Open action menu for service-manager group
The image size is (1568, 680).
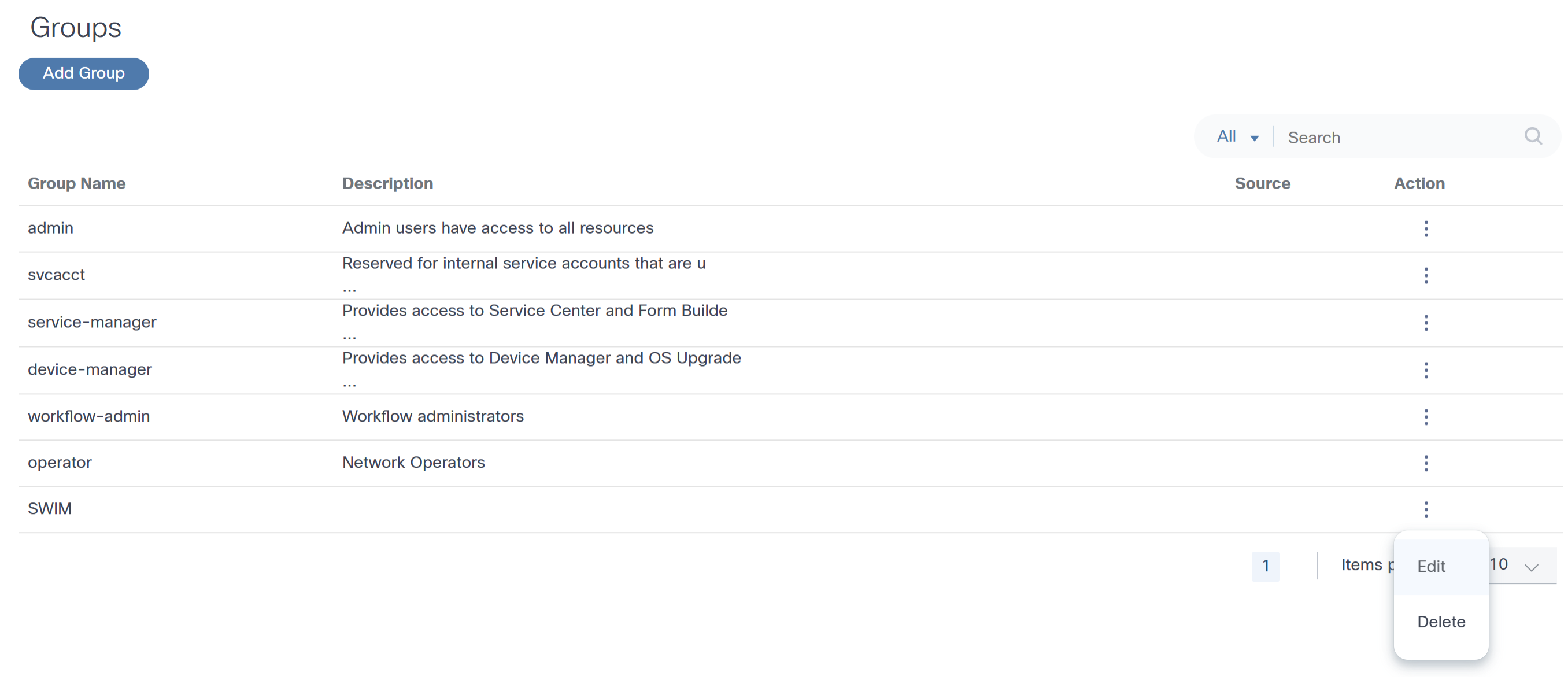[x=1426, y=323]
